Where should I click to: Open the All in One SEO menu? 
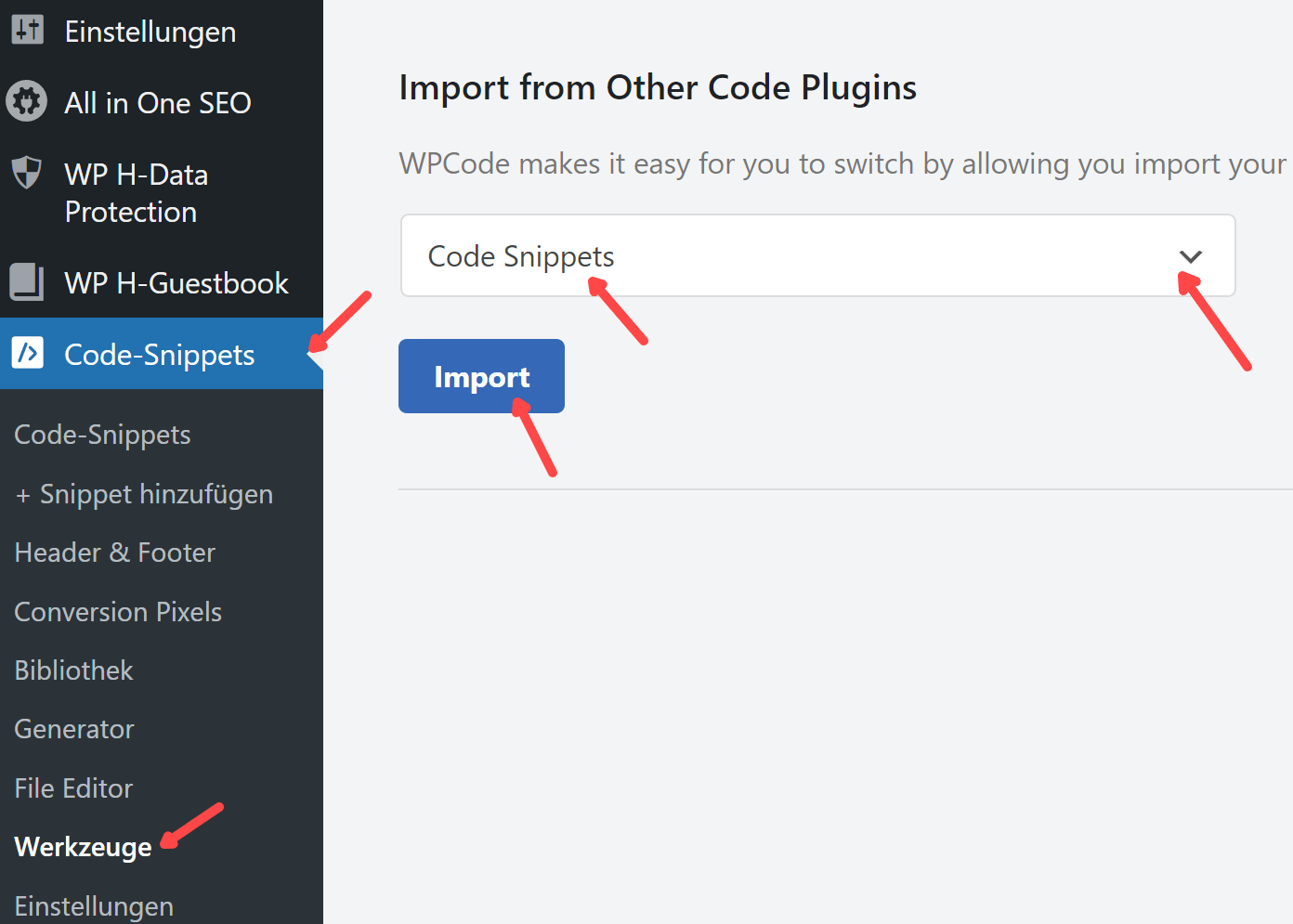click(x=157, y=103)
